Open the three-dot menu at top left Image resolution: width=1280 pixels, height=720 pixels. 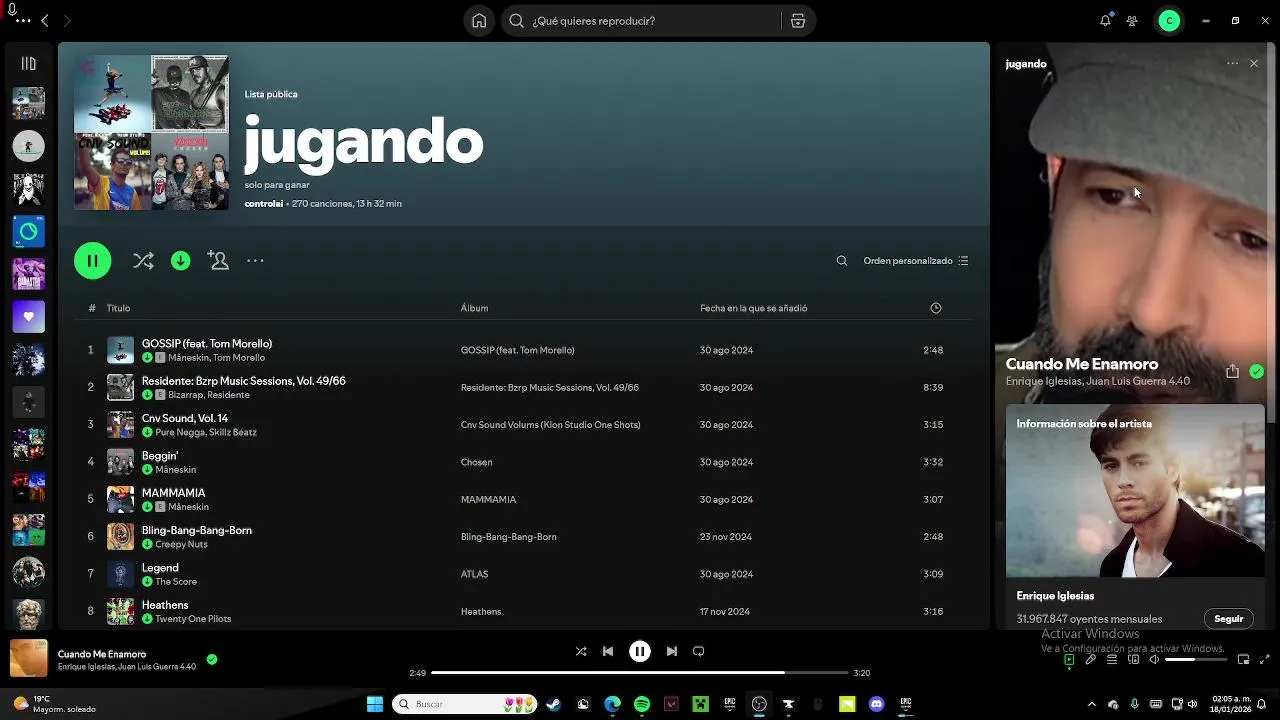[23, 21]
